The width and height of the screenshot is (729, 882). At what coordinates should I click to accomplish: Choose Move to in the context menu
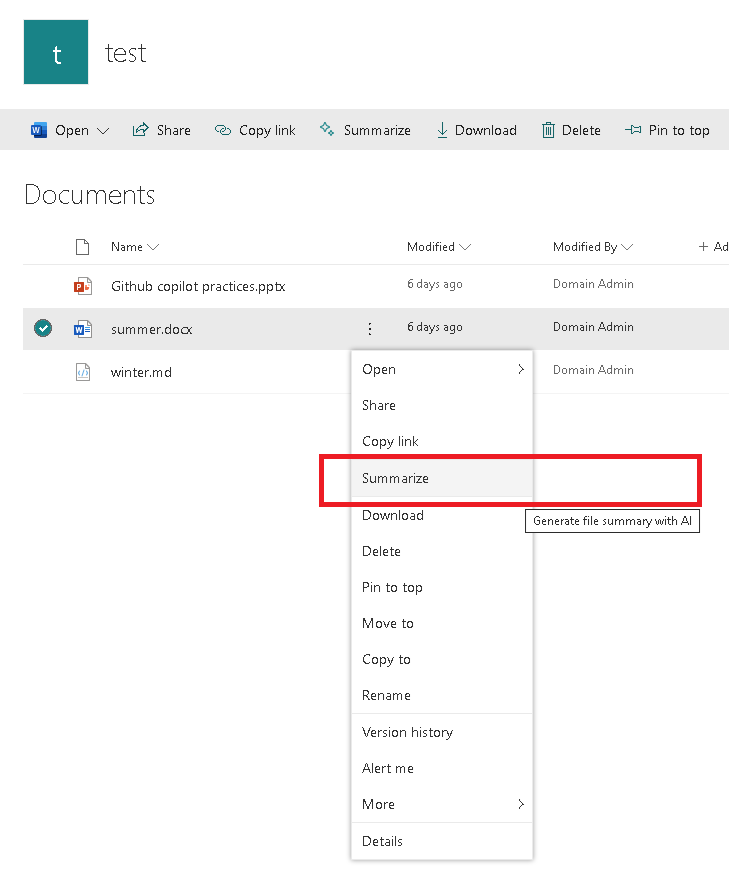pos(442,623)
